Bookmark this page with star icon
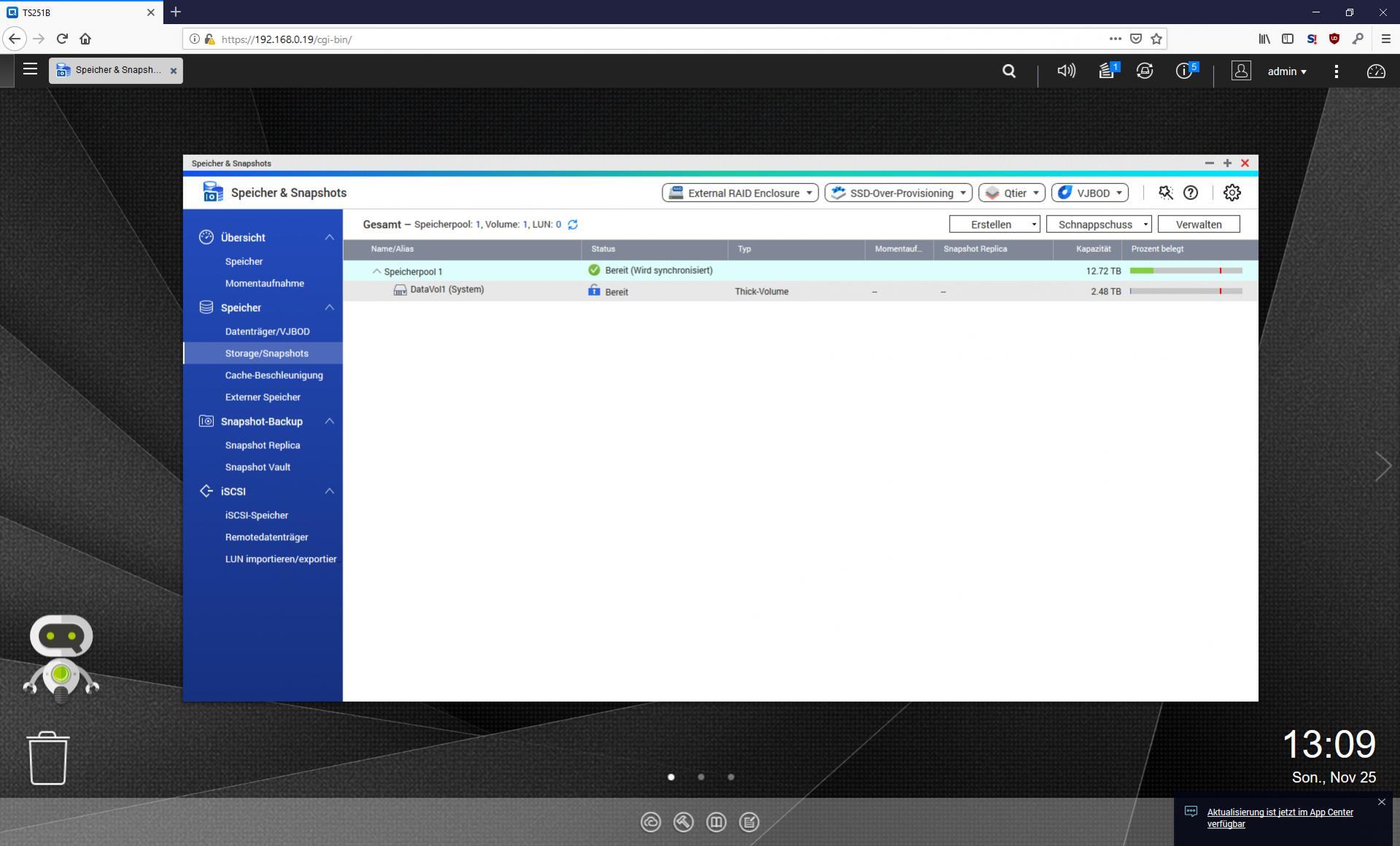Screen dimensions: 1400x846 1156,39
